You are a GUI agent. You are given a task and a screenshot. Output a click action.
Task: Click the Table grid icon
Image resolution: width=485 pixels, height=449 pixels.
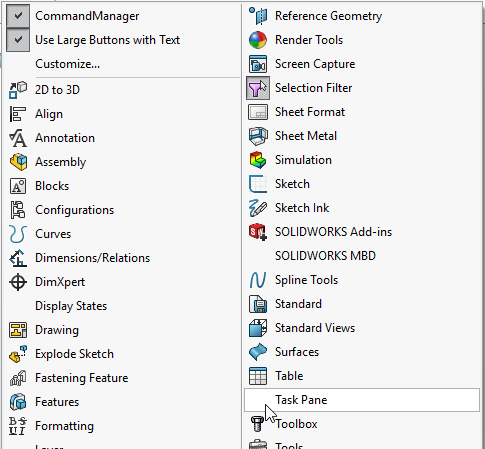coord(258,376)
